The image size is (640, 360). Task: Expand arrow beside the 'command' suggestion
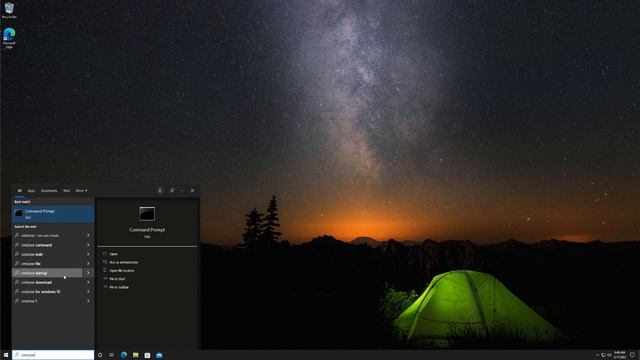[88, 245]
